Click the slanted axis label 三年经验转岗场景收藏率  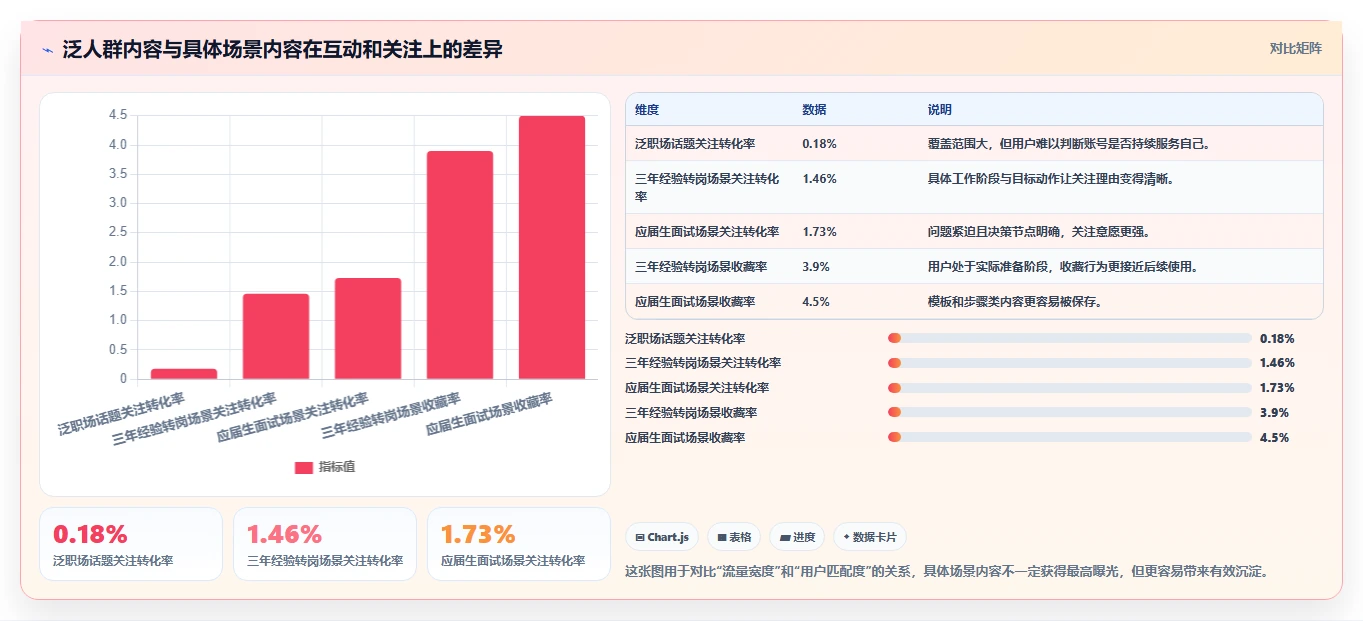point(391,417)
